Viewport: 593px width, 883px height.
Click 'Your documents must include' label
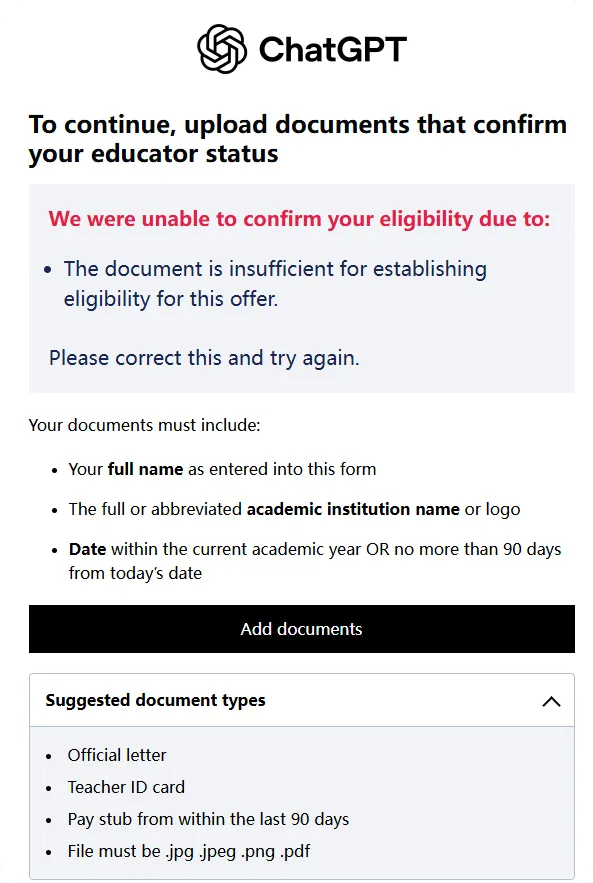[145, 425]
